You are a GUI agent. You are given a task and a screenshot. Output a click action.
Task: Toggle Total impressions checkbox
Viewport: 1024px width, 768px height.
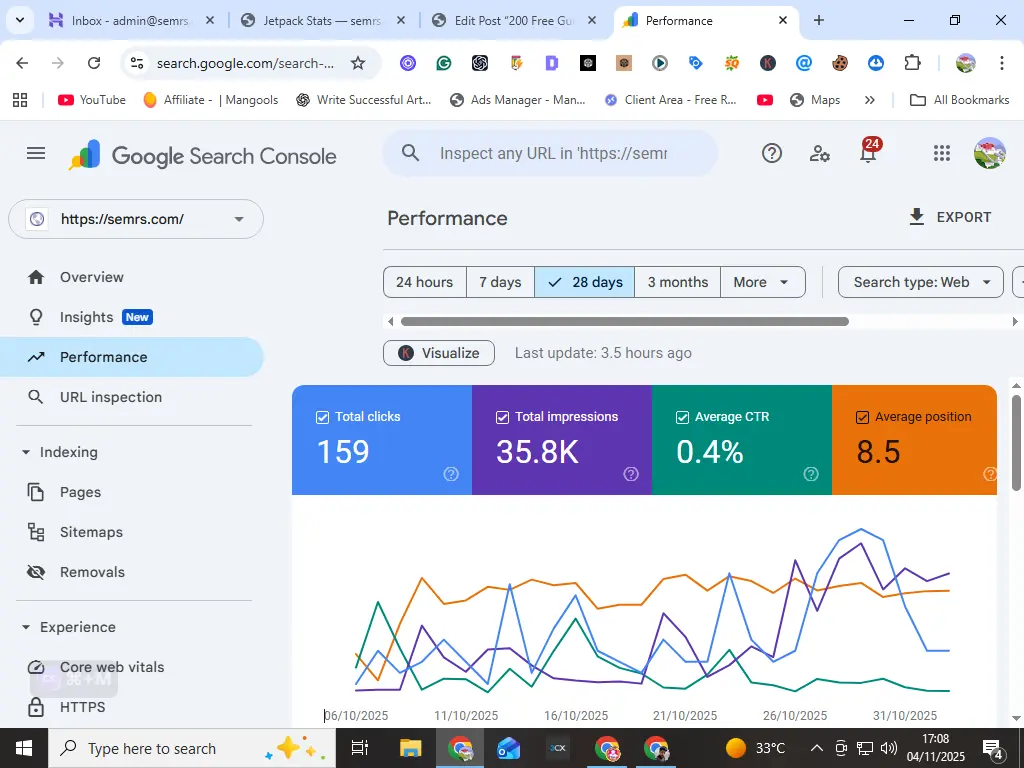(502, 417)
